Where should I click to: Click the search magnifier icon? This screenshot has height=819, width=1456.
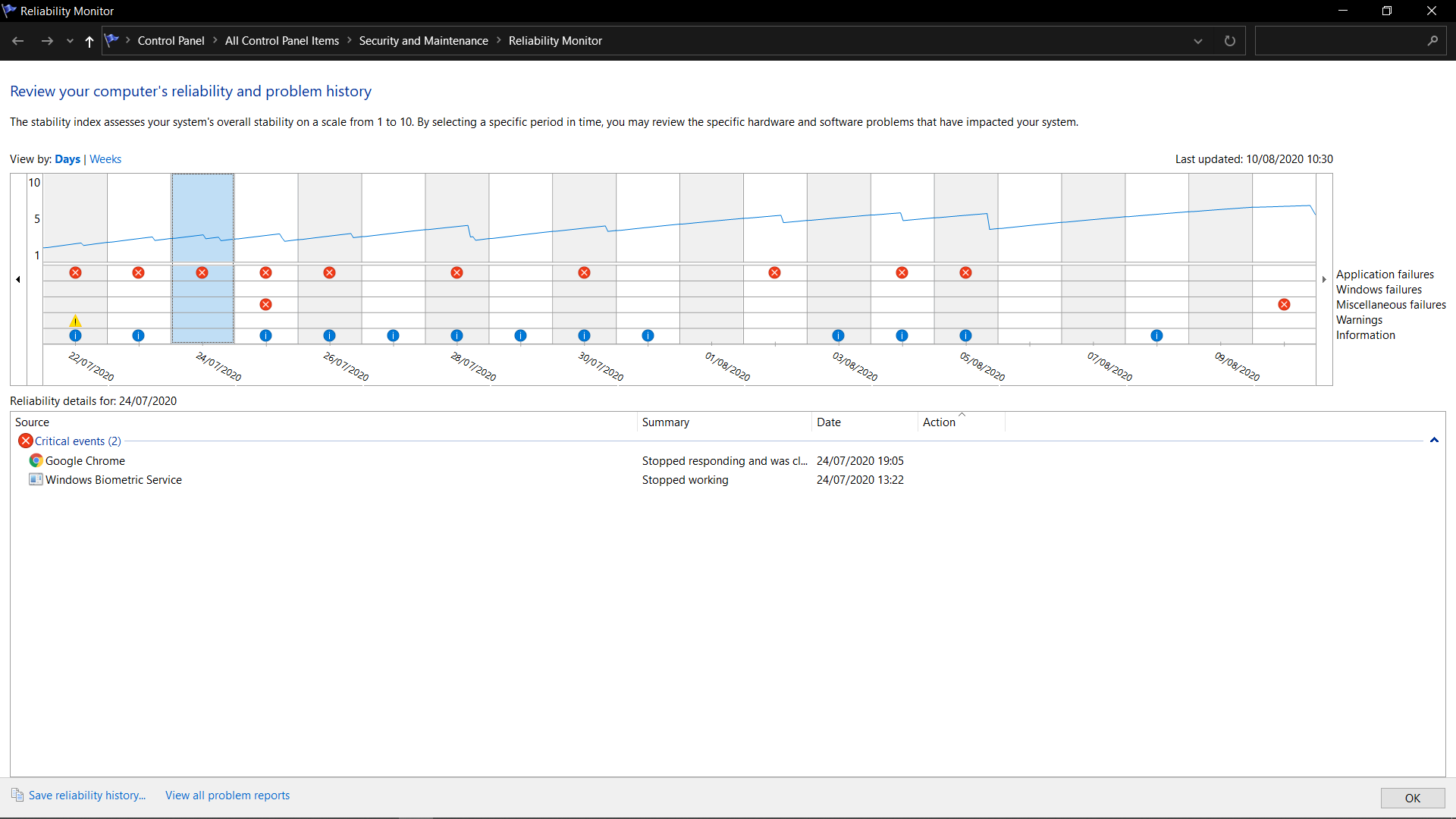pyautogui.click(x=1432, y=41)
